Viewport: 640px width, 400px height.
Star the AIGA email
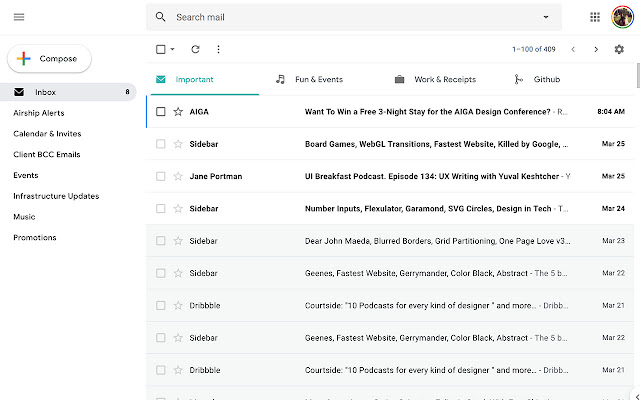tap(178, 112)
